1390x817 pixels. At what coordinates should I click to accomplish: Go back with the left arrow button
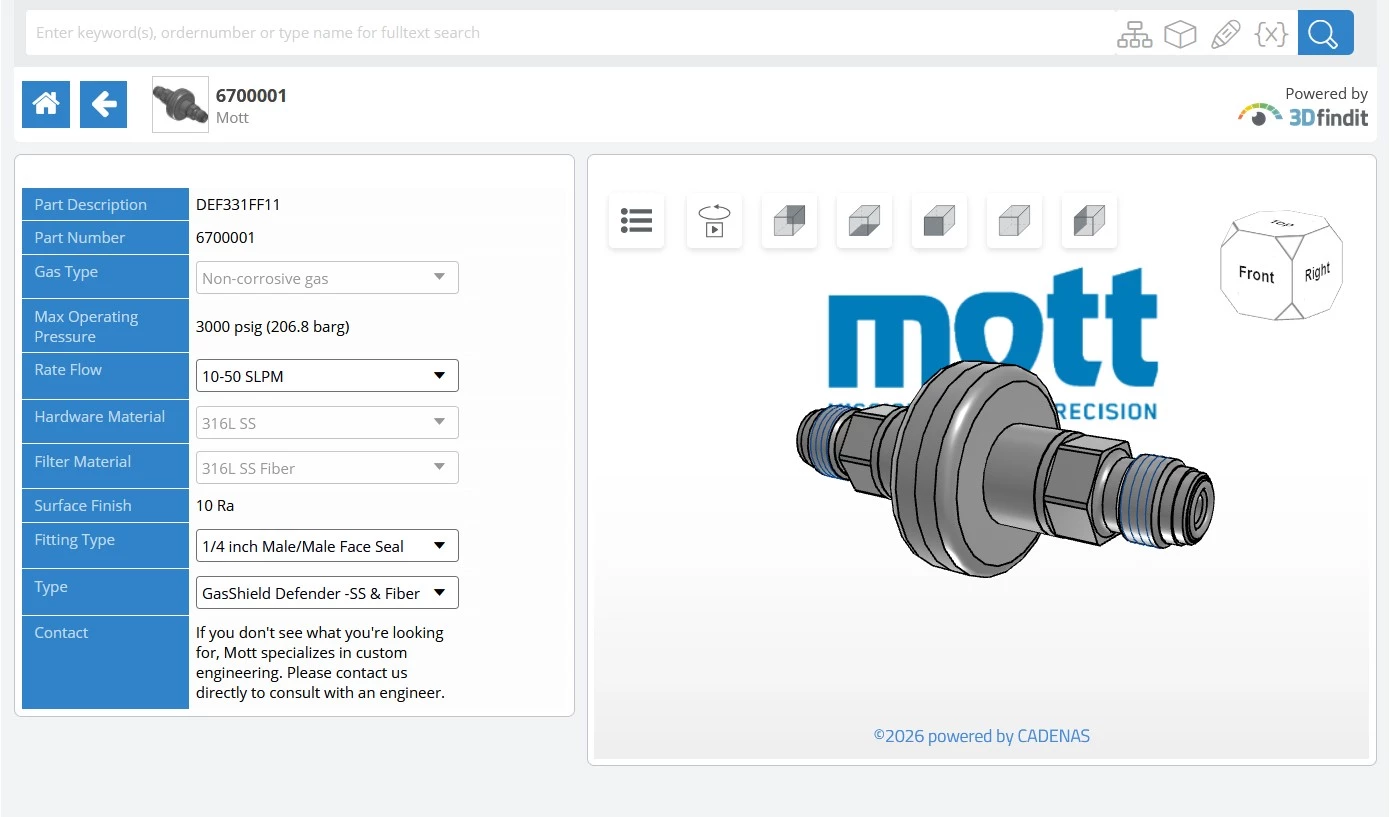[104, 104]
